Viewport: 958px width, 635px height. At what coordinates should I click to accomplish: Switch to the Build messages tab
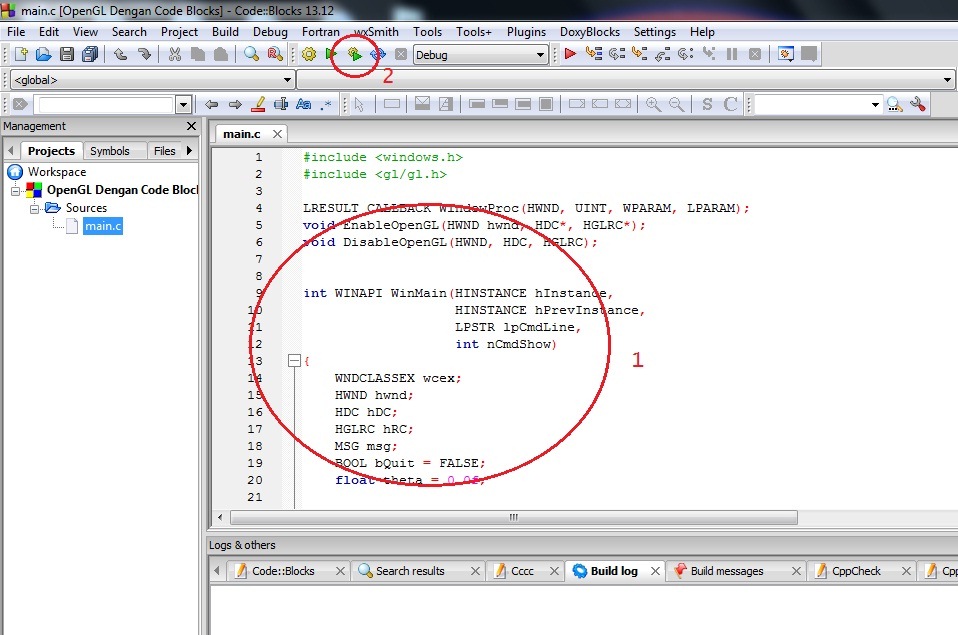727,571
